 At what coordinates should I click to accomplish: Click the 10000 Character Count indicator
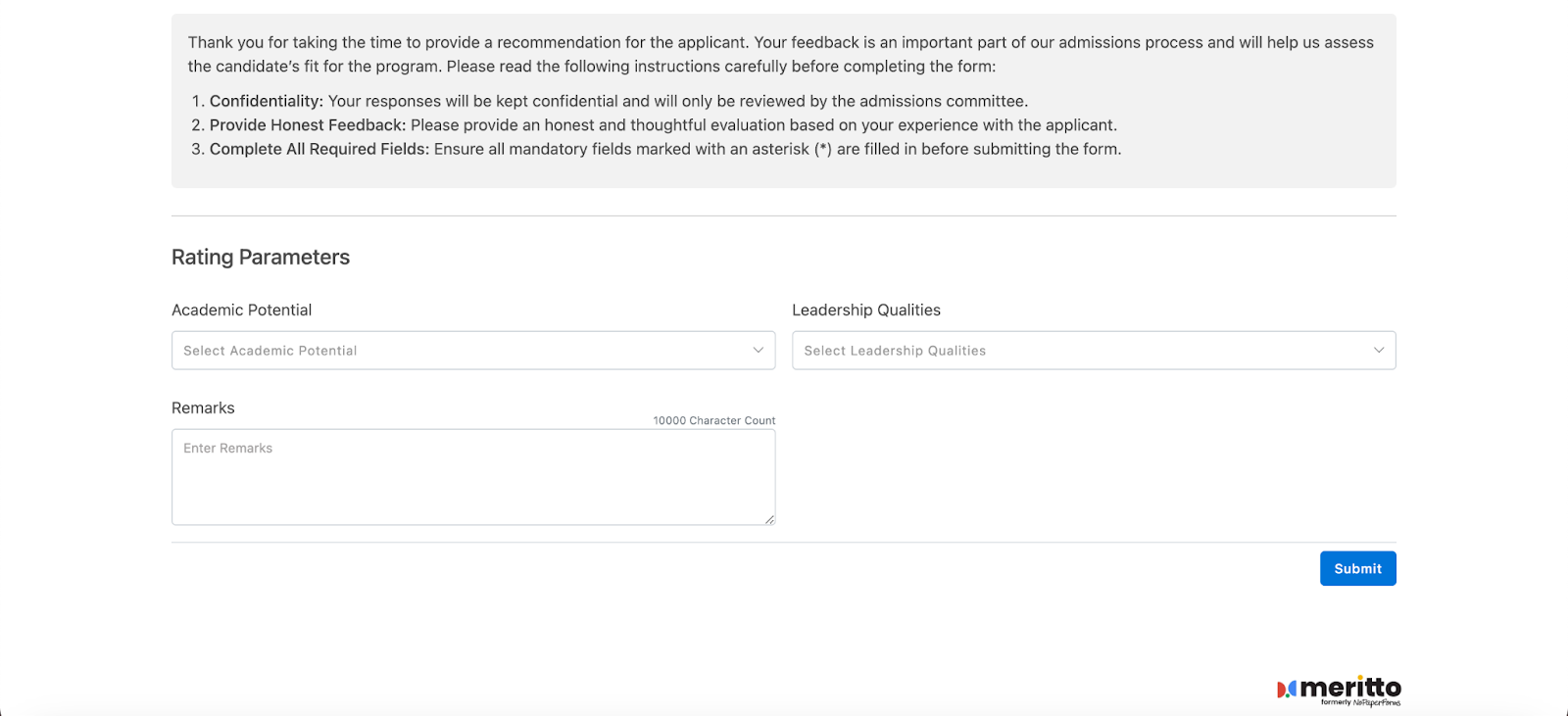point(713,421)
